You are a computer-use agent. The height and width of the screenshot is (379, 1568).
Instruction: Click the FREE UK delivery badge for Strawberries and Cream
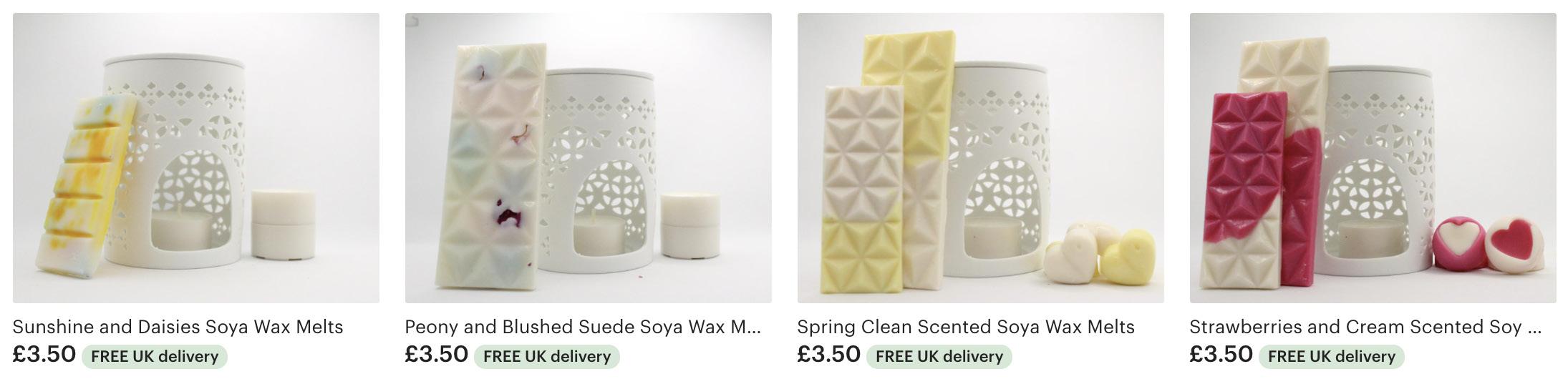click(x=1332, y=356)
